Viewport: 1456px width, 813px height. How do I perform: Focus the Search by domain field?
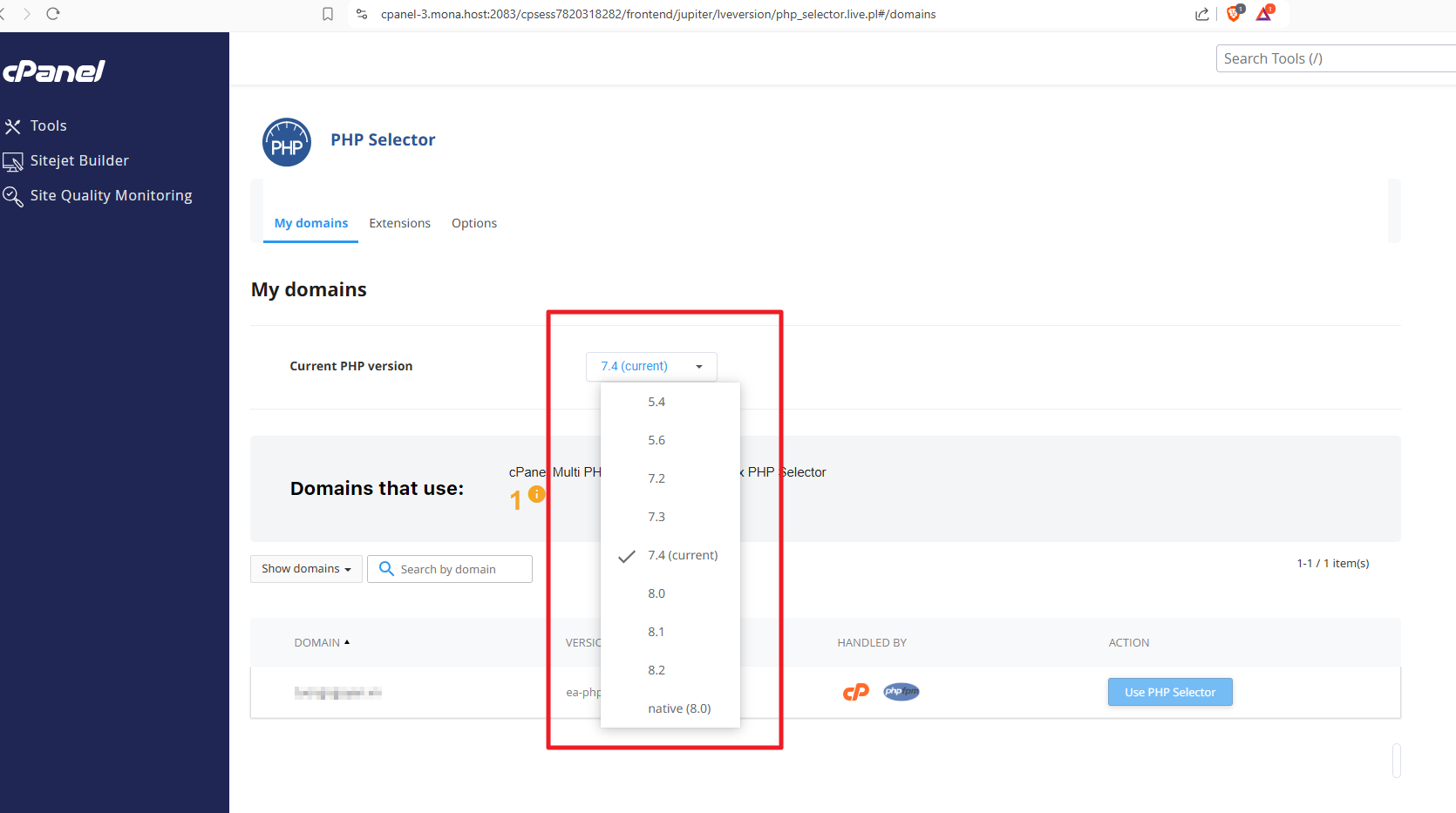click(x=450, y=569)
